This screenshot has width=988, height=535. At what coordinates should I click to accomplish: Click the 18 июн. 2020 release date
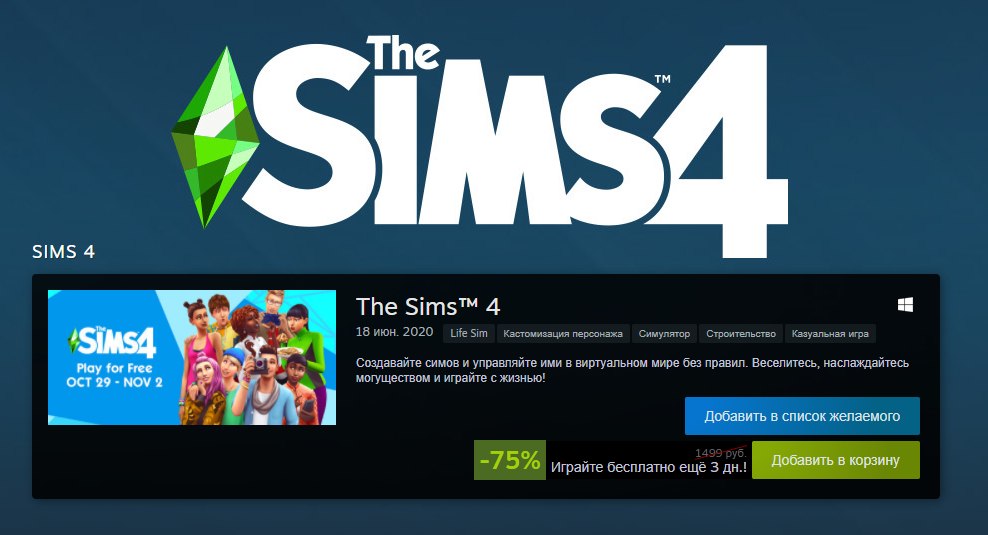(x=394, y=332)
